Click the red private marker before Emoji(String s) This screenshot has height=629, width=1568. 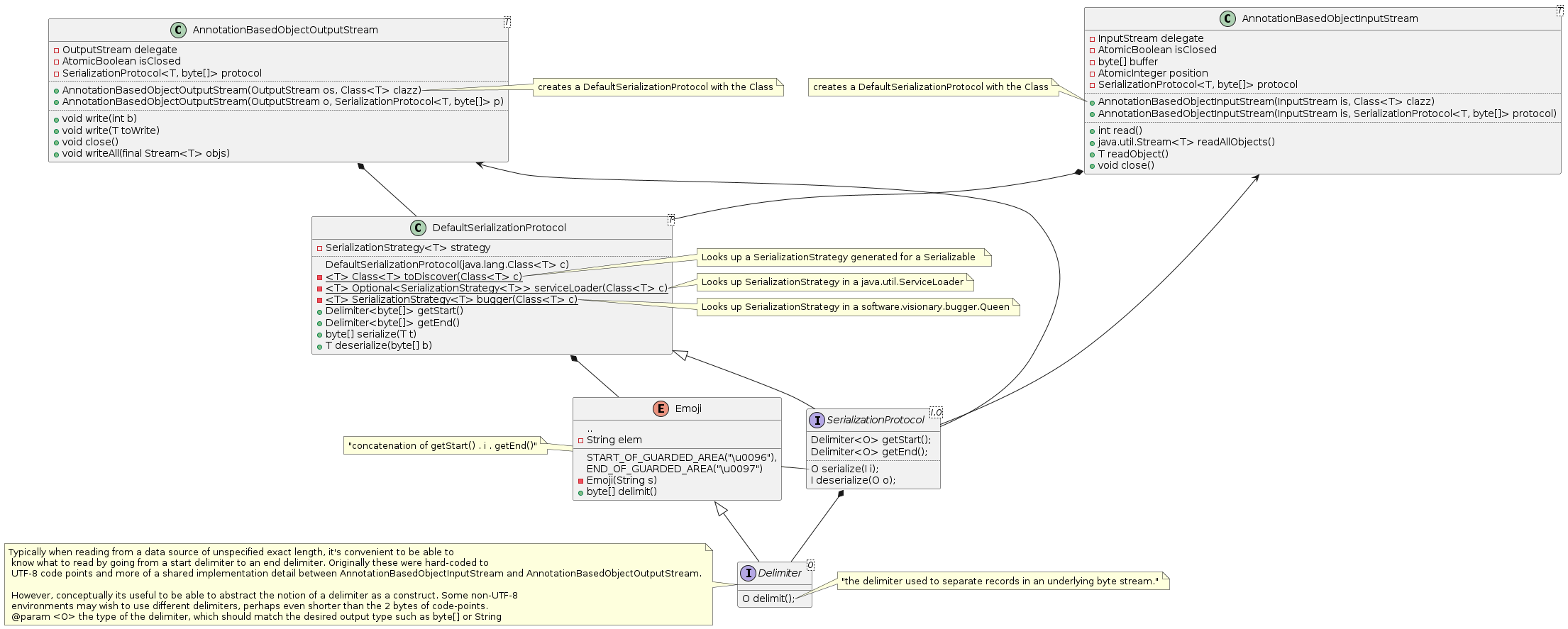point(580,481)
